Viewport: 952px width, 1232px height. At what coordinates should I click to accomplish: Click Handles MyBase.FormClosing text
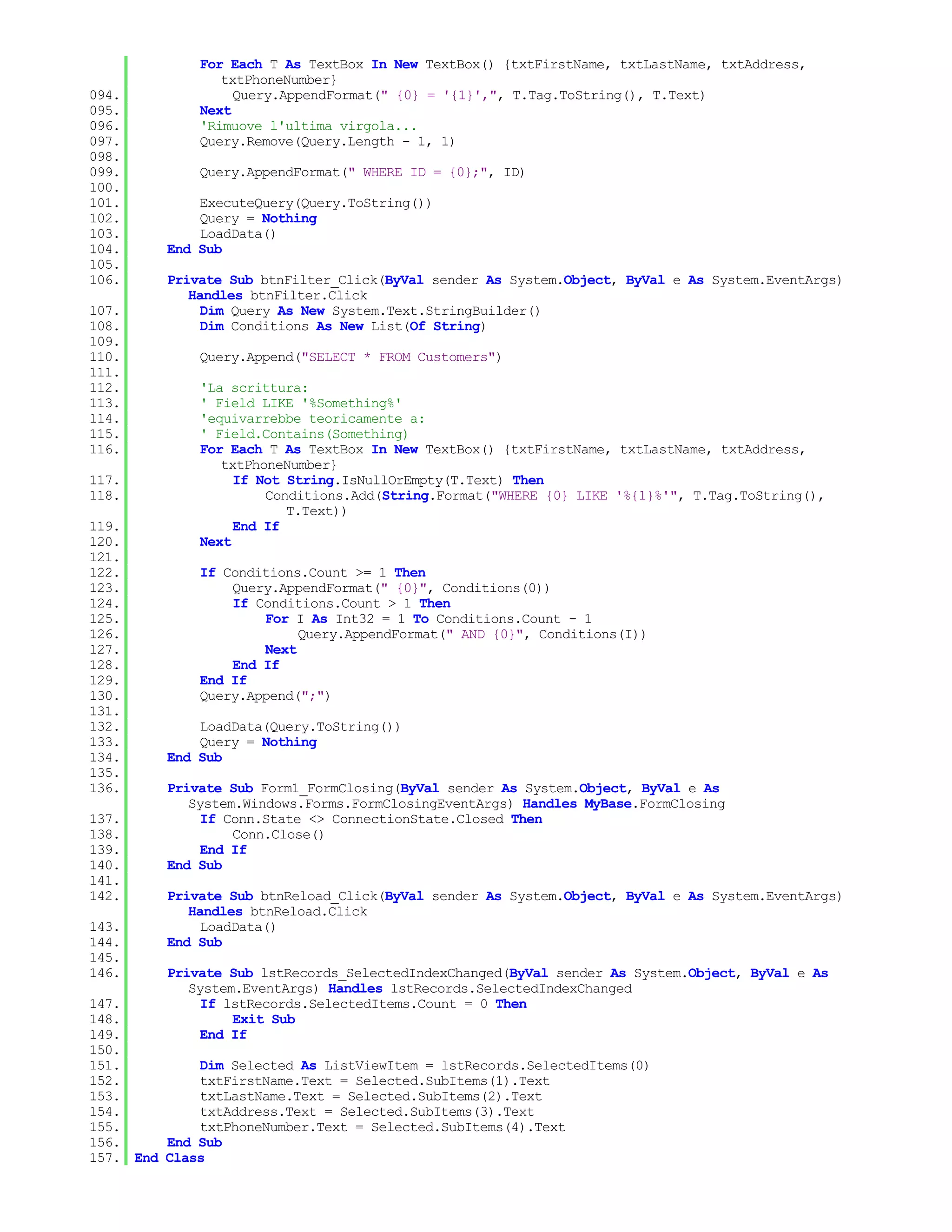click(623, 804)
